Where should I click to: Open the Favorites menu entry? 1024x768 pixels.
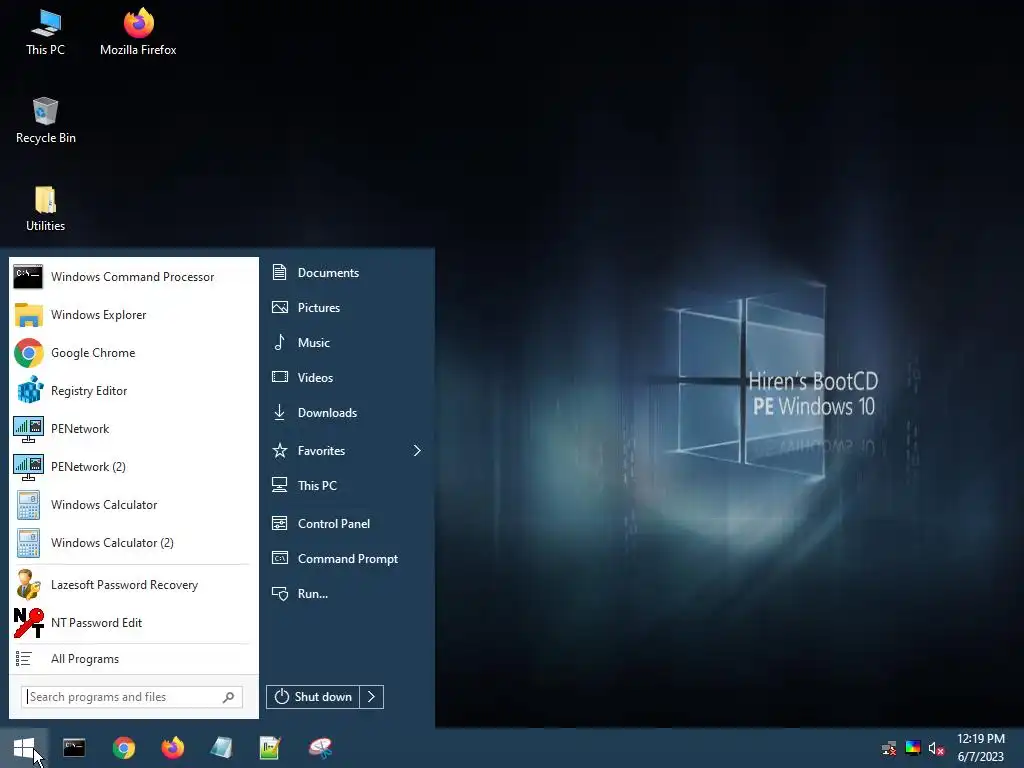(x=347, y=451)
